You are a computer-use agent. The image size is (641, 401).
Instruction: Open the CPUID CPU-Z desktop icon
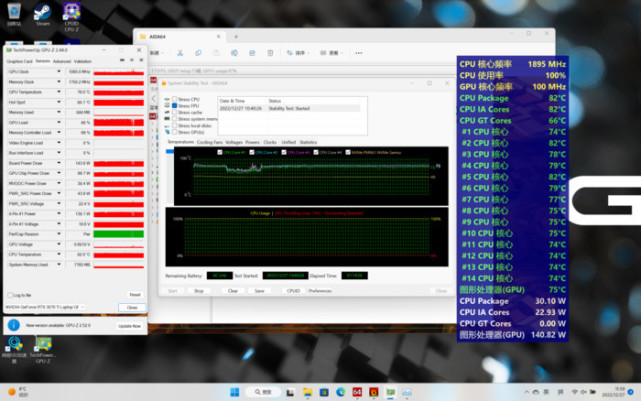(71, 13)
